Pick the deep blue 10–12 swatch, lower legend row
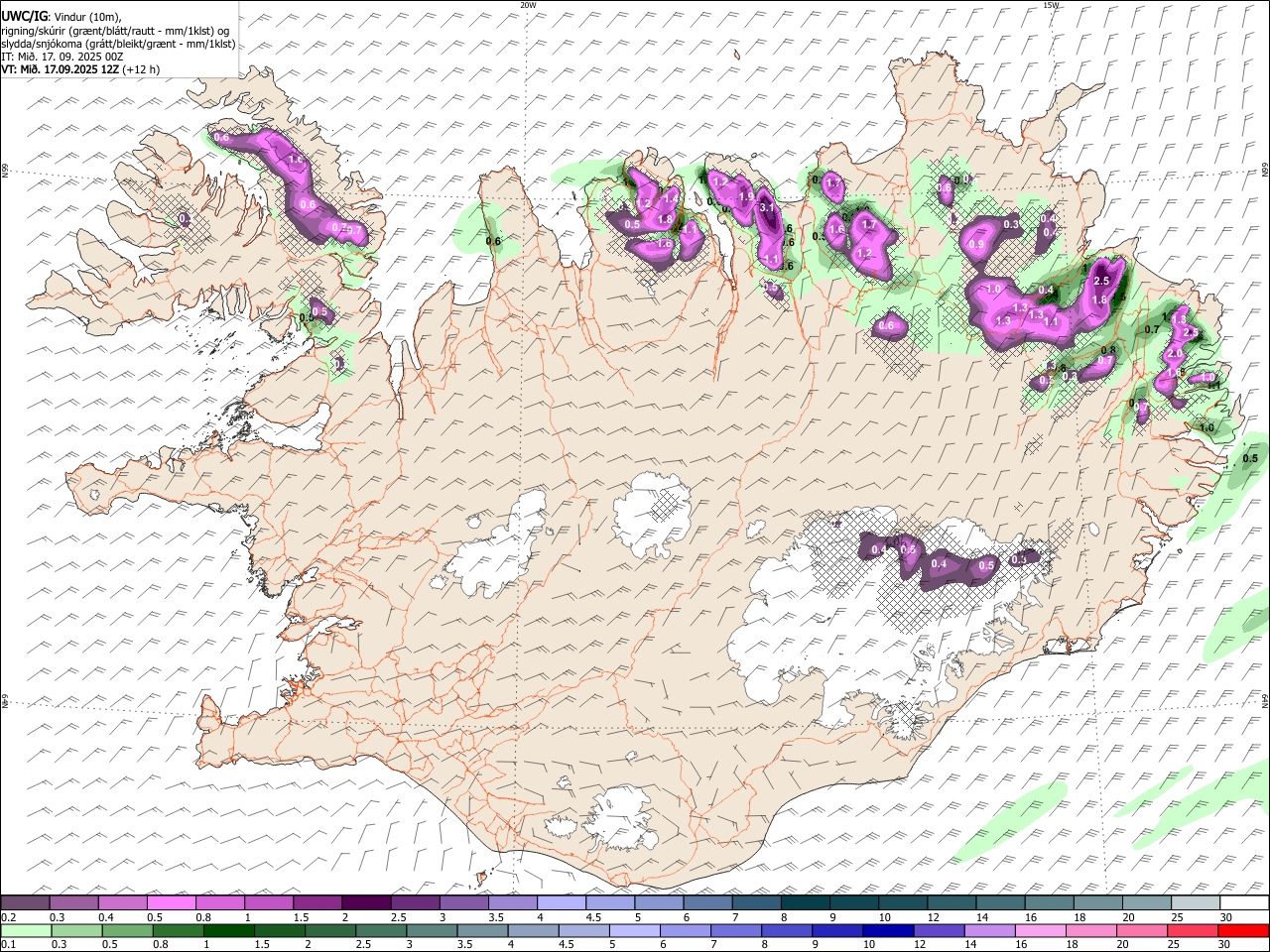This screenshot has width=1270, height=952. tap(887, 930)
